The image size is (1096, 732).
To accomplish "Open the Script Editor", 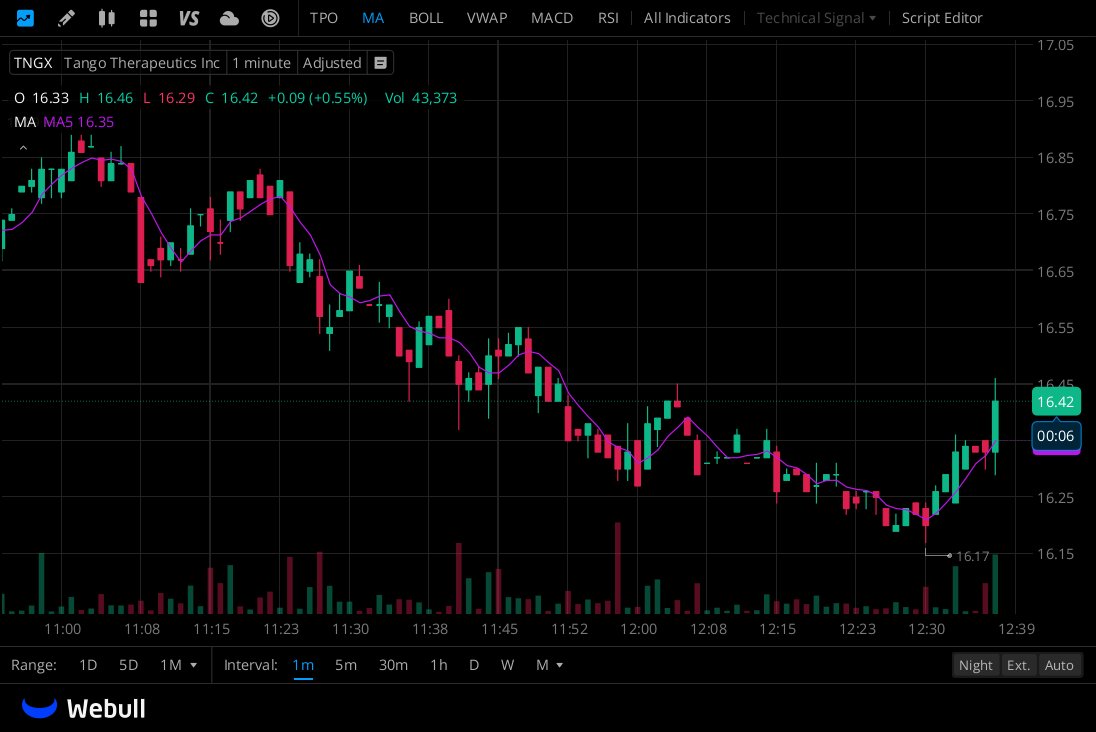I will pos(942,18).
